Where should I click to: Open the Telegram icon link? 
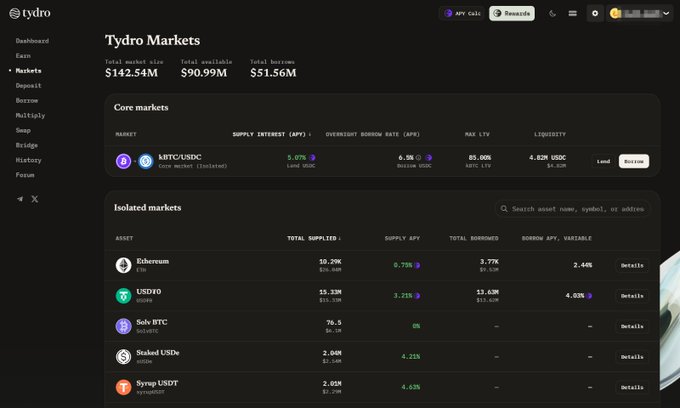(20, 199)
